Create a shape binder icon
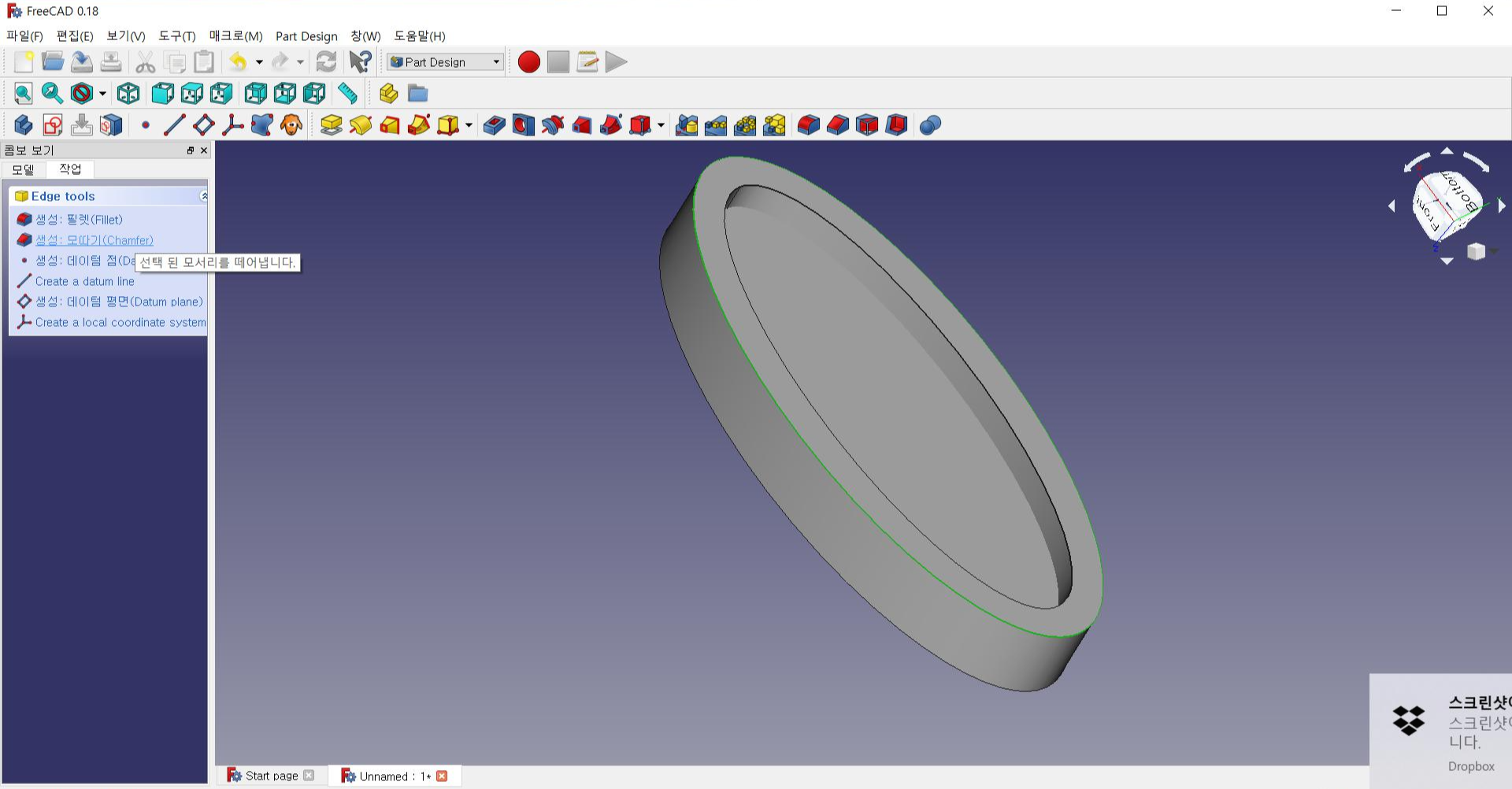1512x789 pixels. click(261, 124)
